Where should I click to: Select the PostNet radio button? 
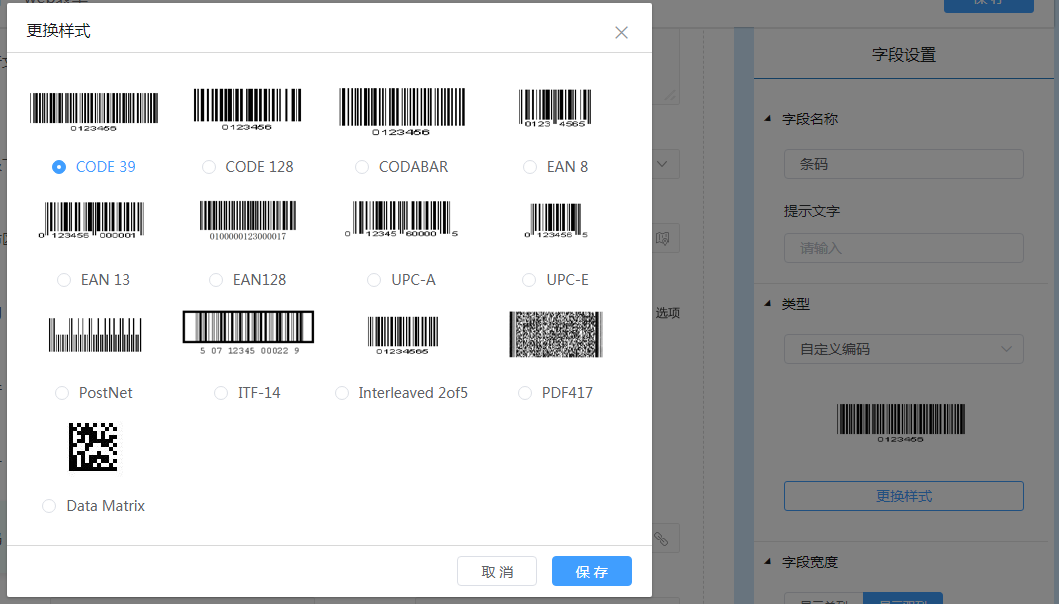click(62, 393)
